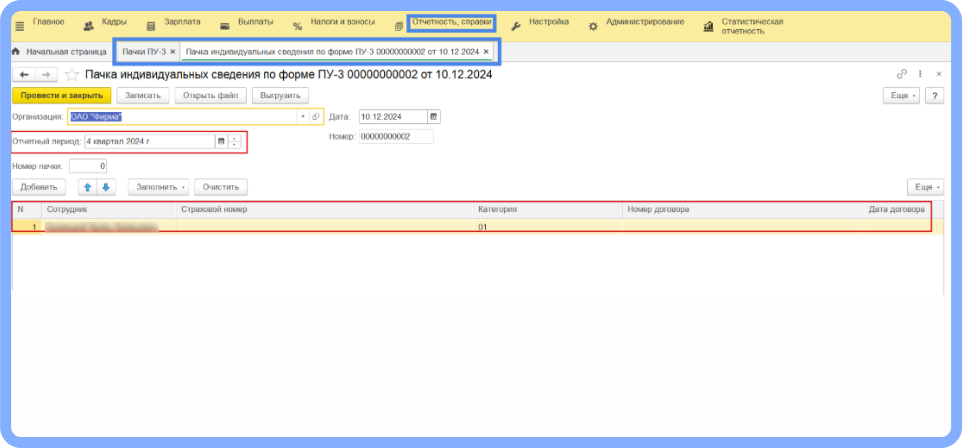The width and height of the screenshot is (963, 448).
Task: Open help with question mark button
Action: [x=935, y=95]
